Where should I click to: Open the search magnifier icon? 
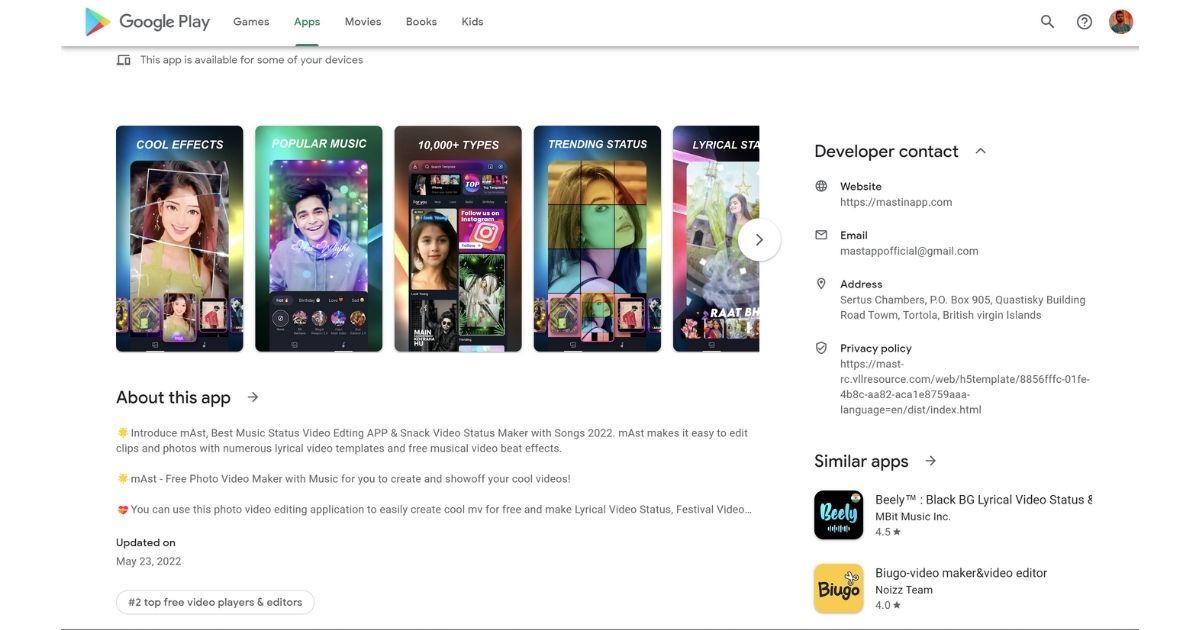(x=1047, y=22)
